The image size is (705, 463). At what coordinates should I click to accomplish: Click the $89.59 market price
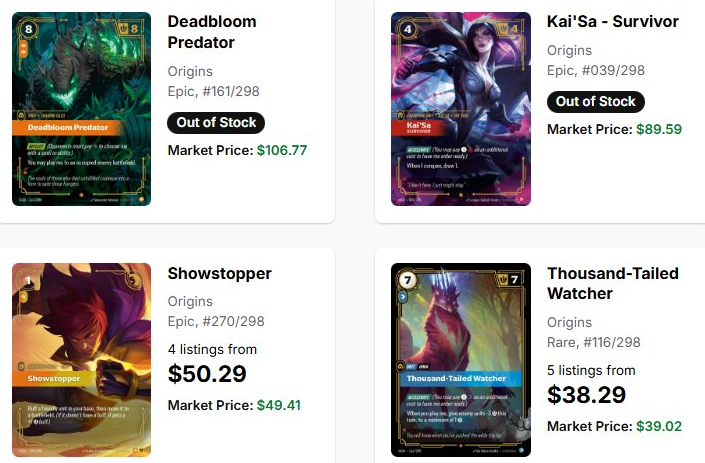tap(659, 129)
